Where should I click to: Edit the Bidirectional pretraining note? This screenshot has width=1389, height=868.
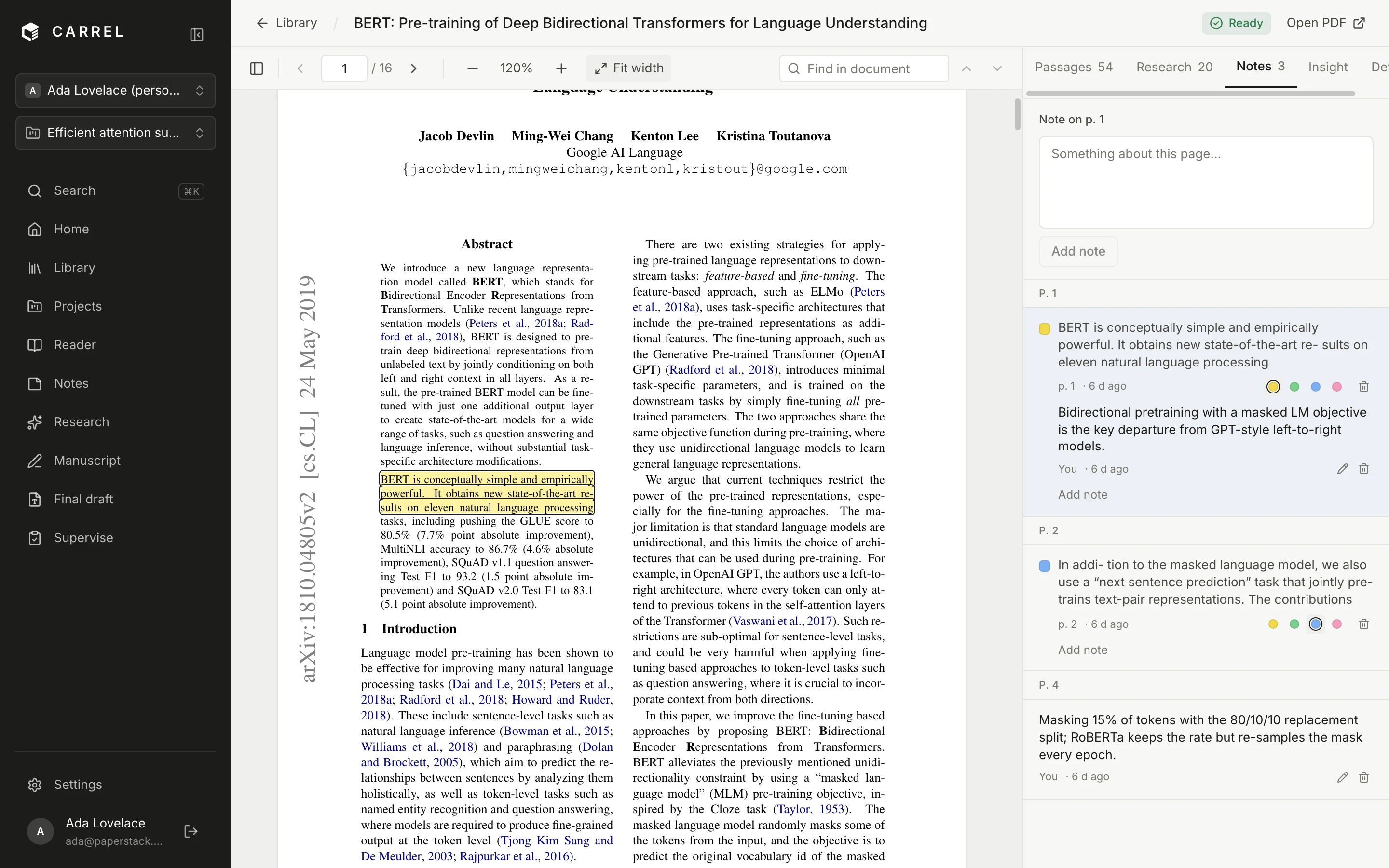[x=1342, y=469]
